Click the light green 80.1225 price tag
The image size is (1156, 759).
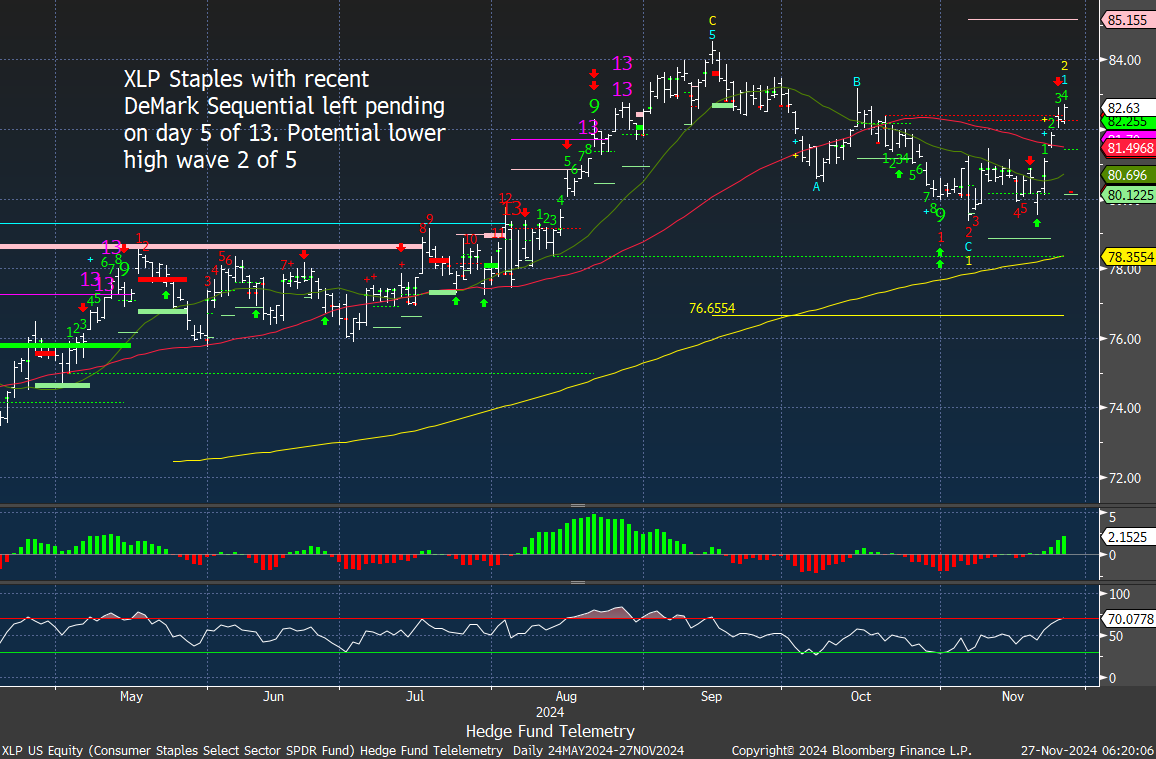(1128, 194)
